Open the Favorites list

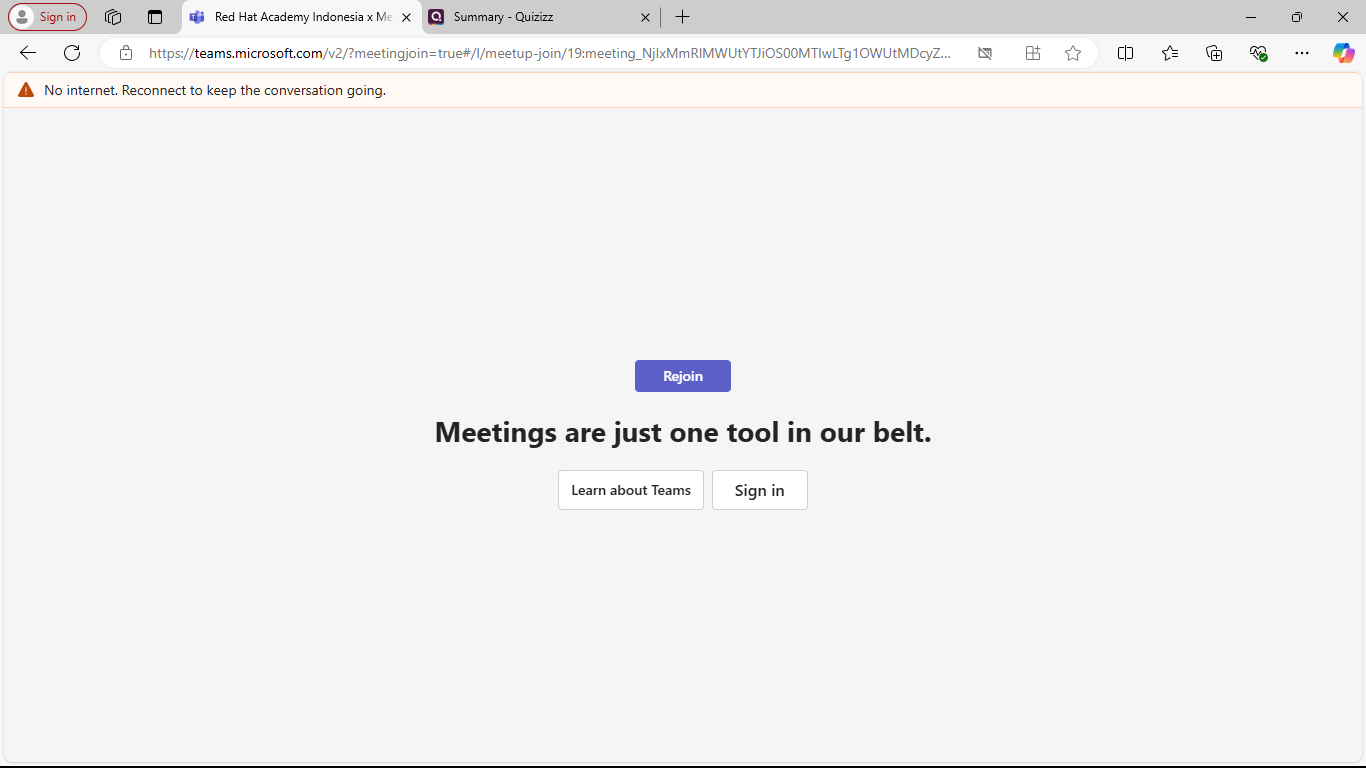[1170, 53]
